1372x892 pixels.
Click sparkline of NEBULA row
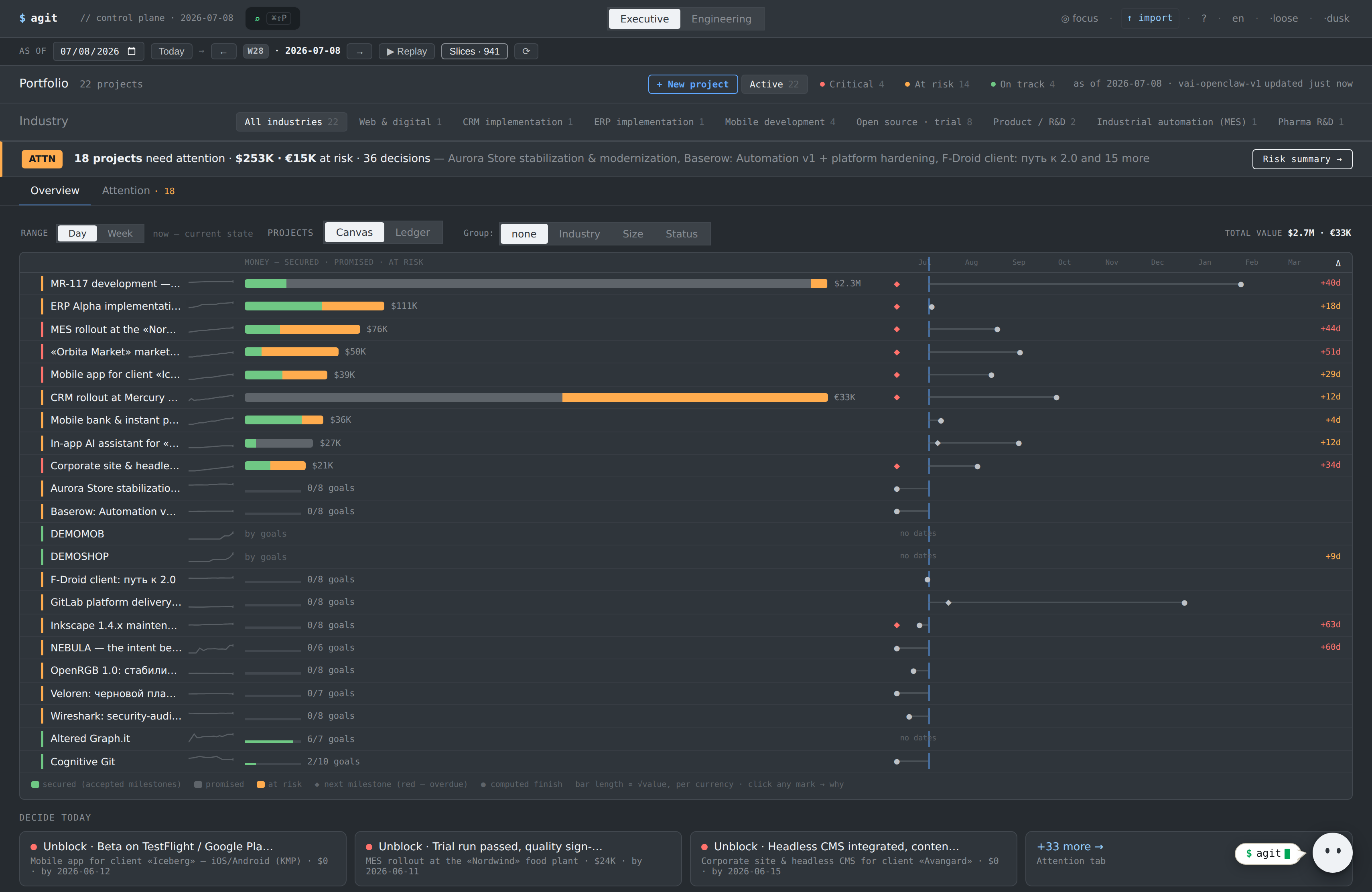[x=211, y=648]
